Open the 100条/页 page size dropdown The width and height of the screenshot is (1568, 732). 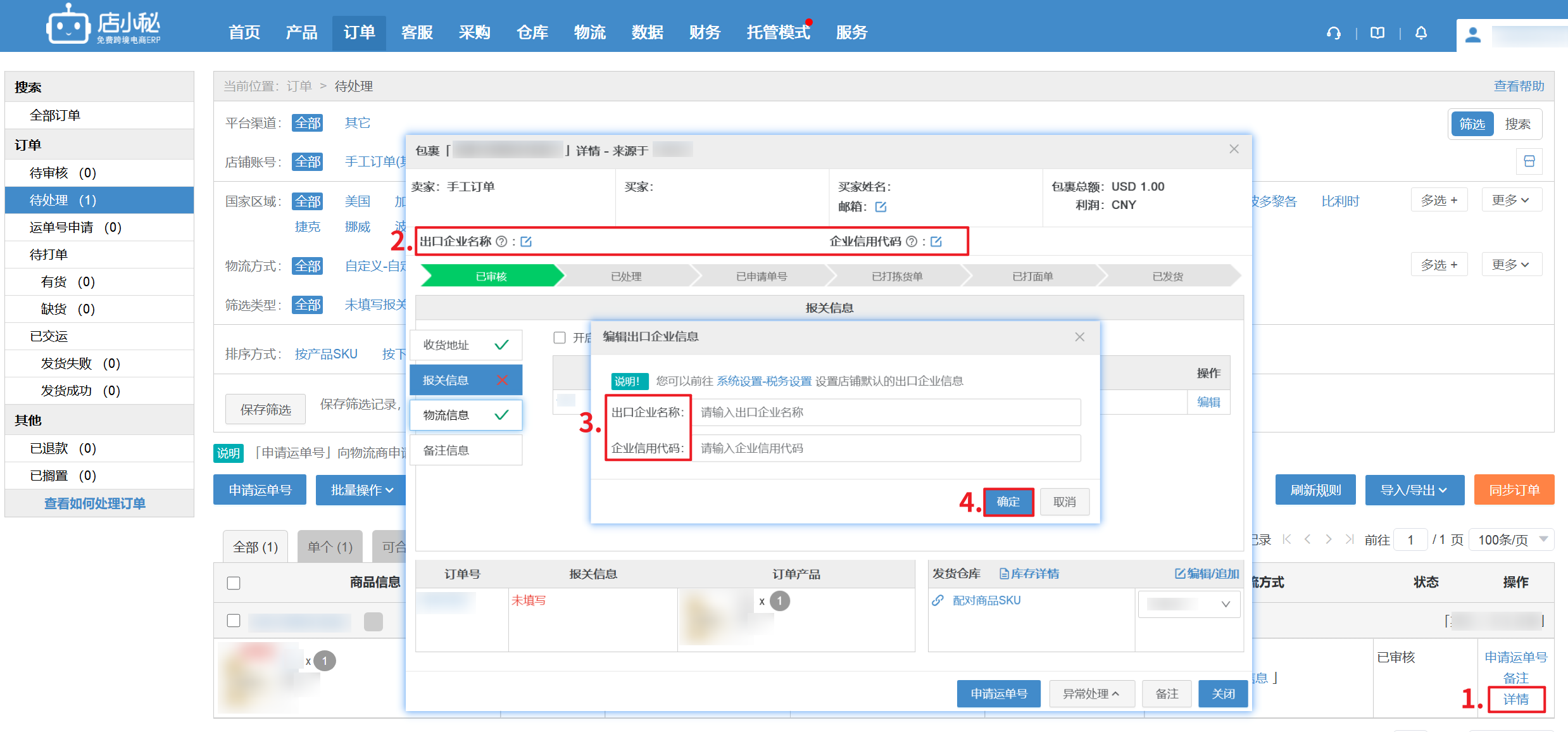[1510, 540]
